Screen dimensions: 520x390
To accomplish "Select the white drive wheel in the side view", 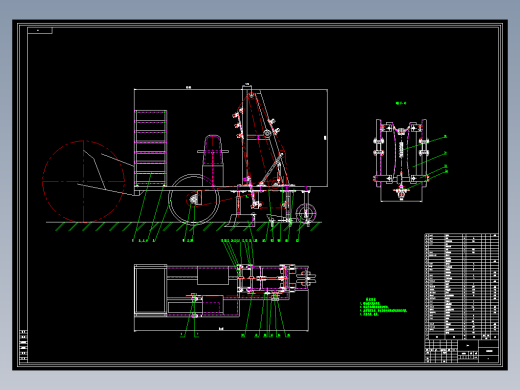I will [194, 200].
